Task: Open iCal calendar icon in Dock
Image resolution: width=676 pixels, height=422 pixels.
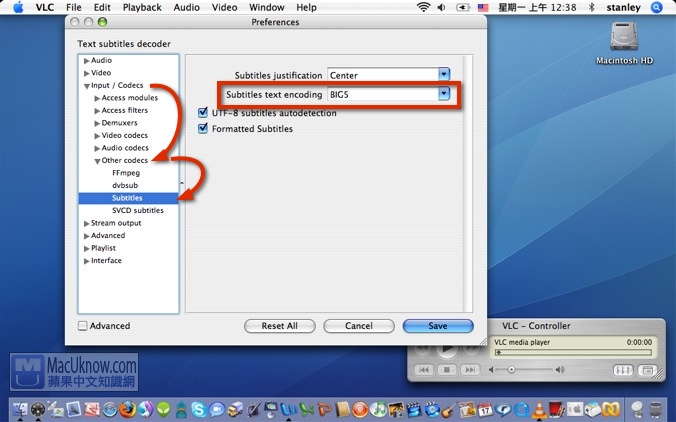Action: [485, 409]
